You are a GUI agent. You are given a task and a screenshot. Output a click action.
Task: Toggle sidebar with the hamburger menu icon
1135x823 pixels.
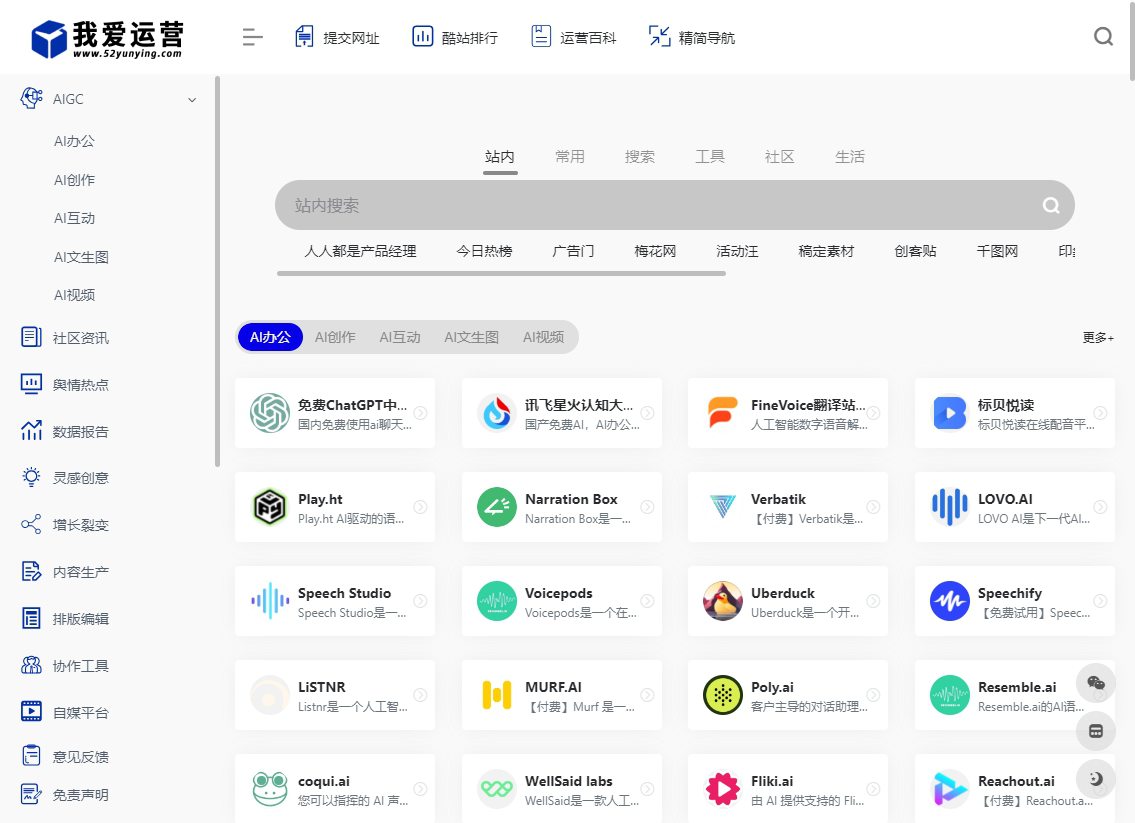252,37
